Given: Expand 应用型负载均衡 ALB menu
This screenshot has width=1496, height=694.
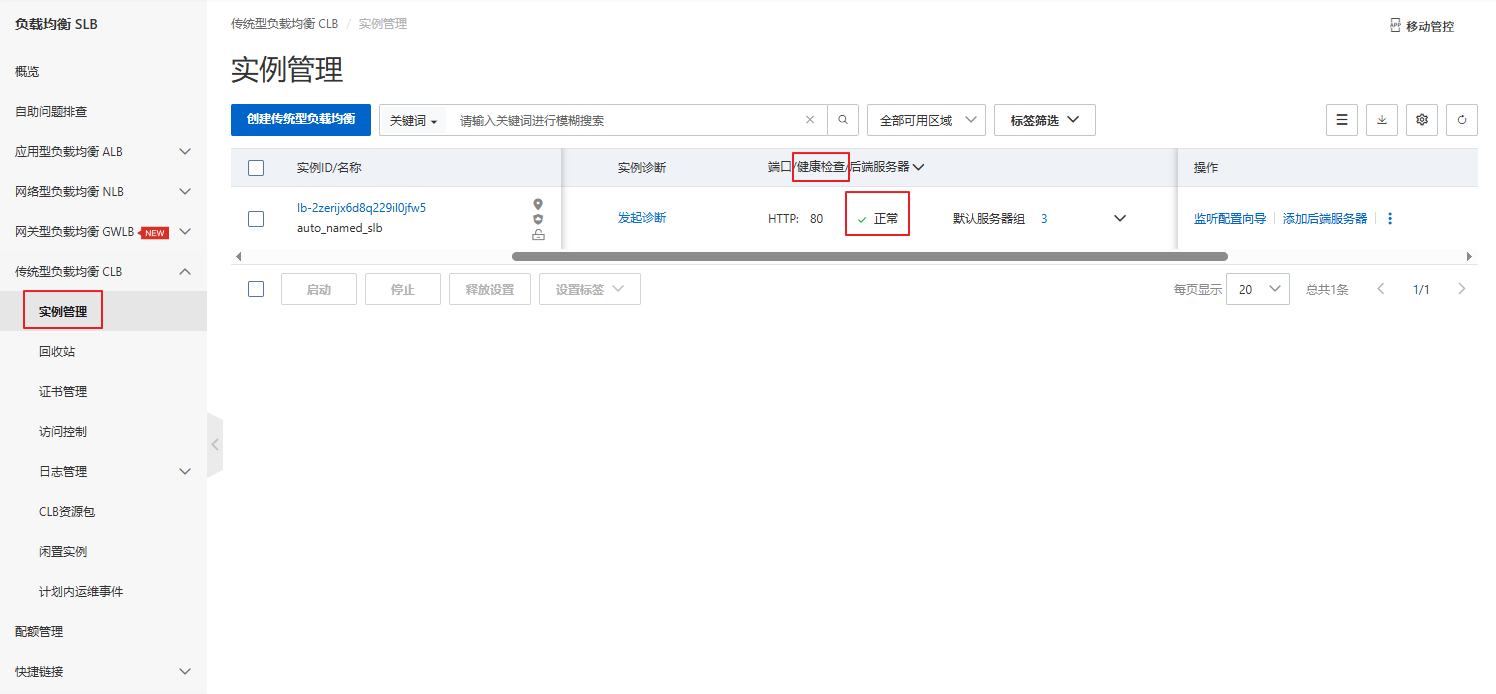Looking at the screenshot, I should (x=185, y=152).
